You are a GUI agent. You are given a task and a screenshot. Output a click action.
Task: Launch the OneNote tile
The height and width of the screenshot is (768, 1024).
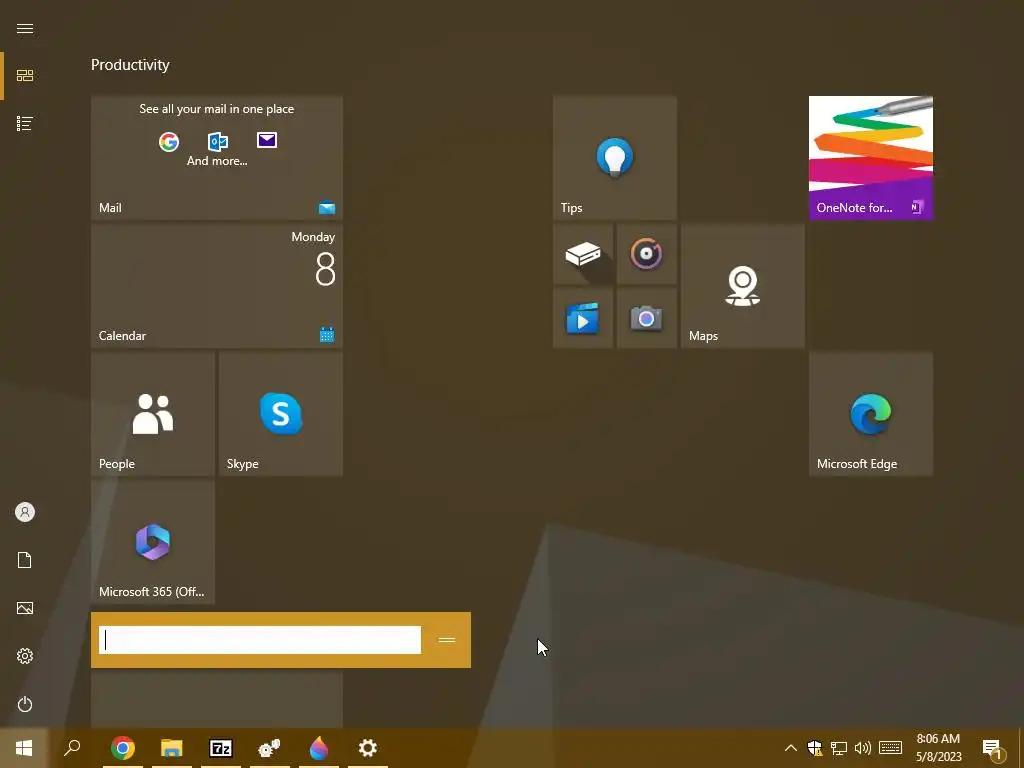[x=871, y=157]
